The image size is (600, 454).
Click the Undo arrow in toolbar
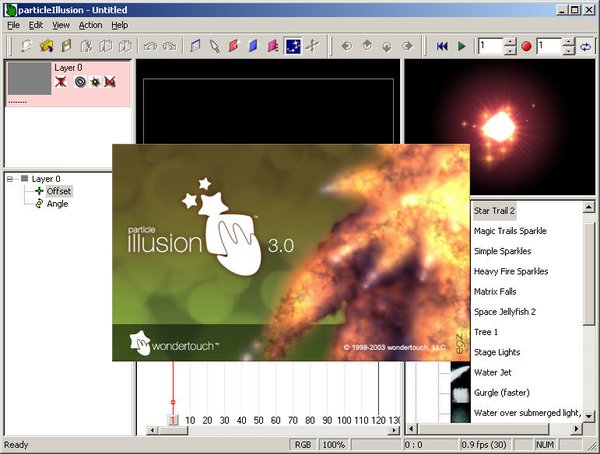(150, 46)
